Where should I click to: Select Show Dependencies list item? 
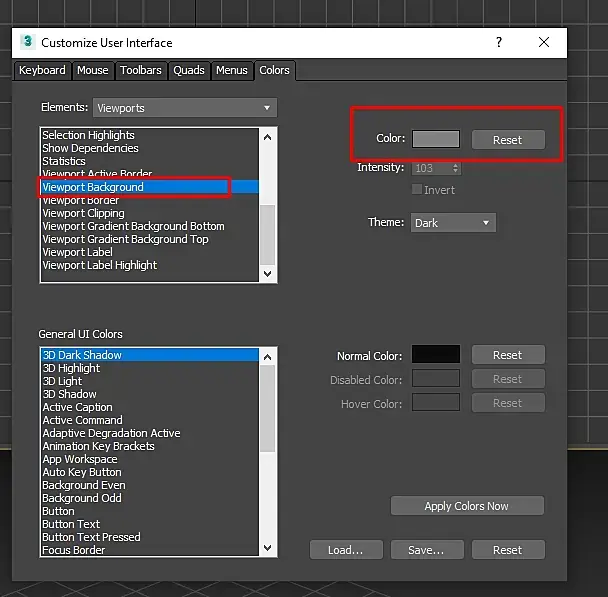click(x=150, y=148)
